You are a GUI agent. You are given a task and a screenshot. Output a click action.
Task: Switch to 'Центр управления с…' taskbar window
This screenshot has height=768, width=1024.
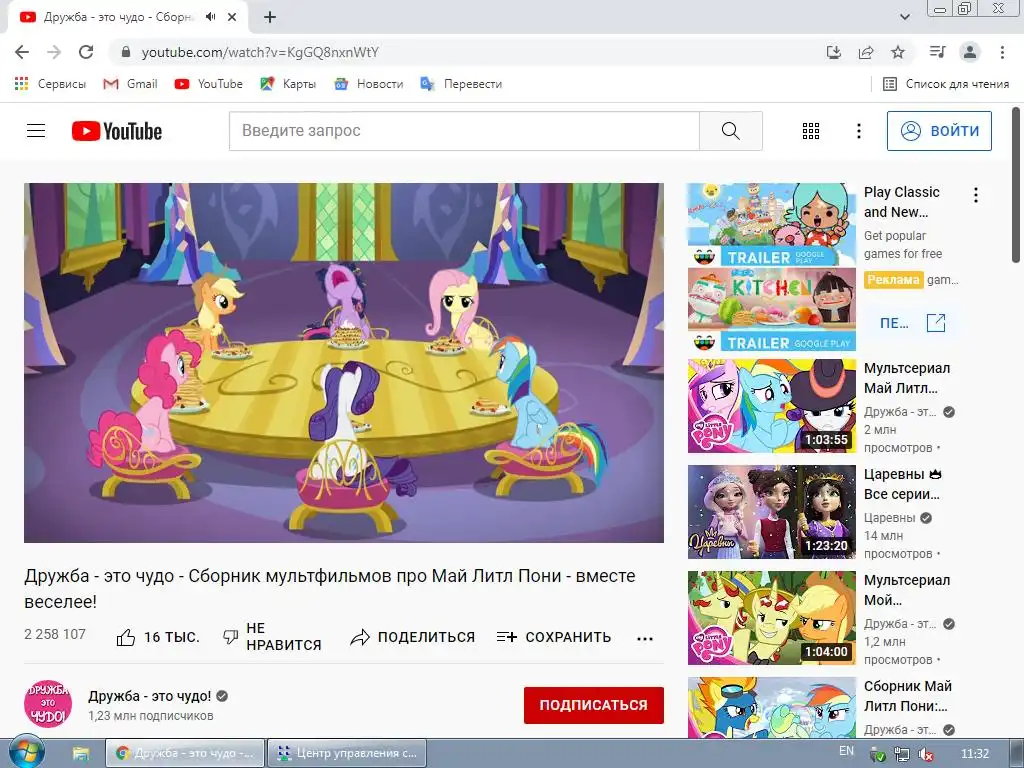tap(347, 753)
